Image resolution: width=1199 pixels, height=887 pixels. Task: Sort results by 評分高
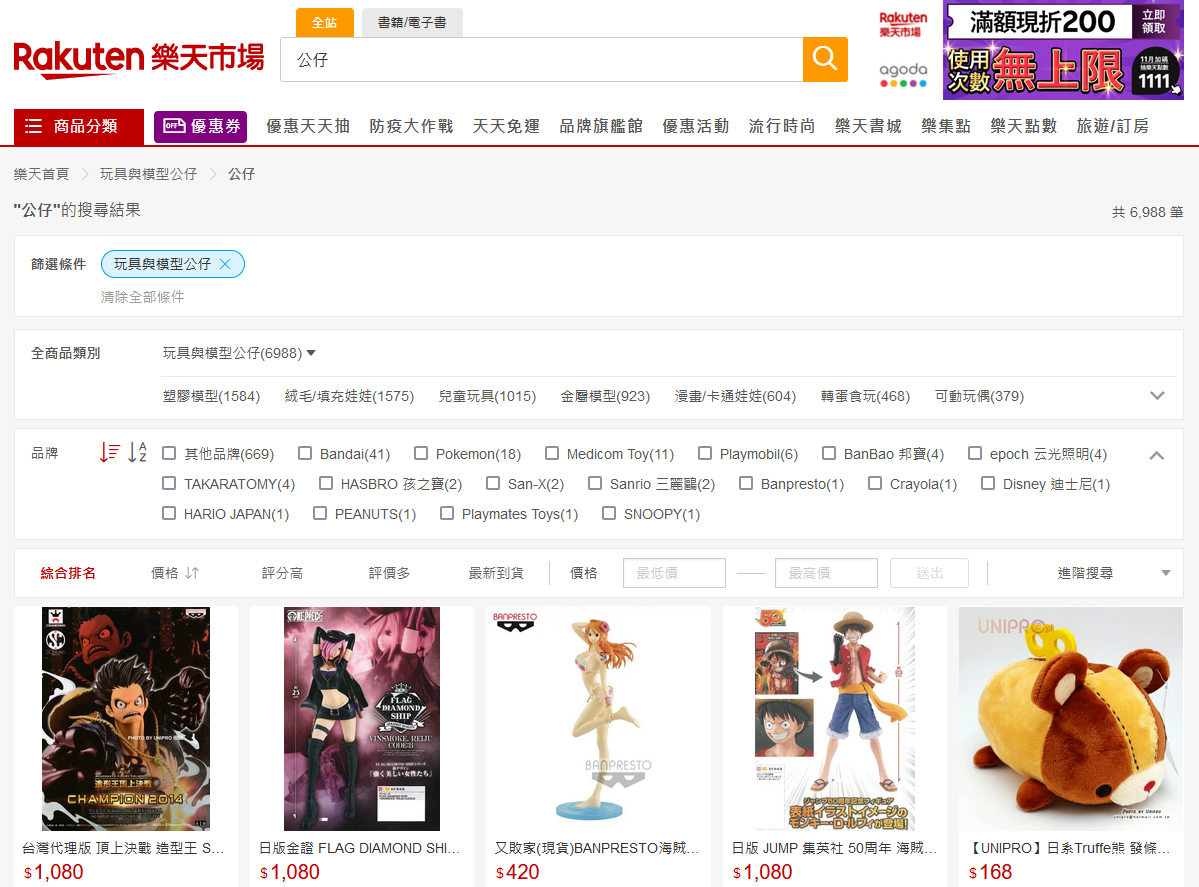click(282, 573)
